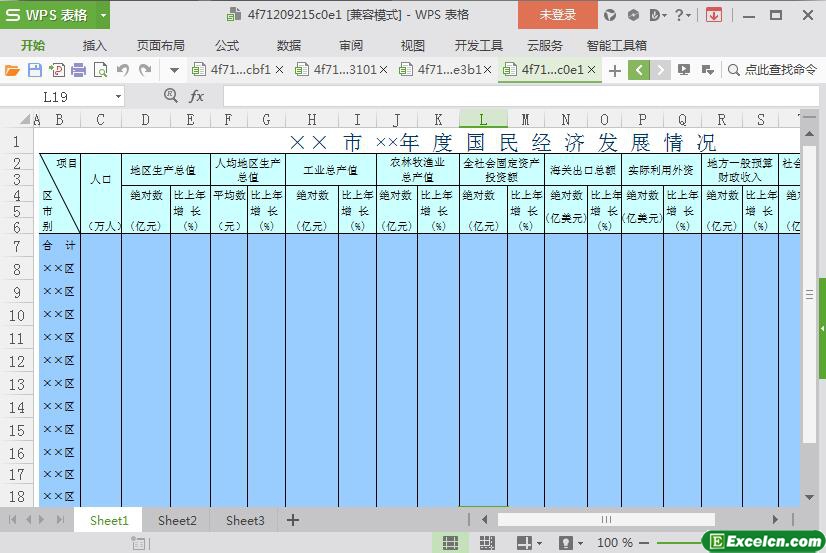Click the print icon in toolbar
Image resolution: width=826 pixels, height=553 pixels.
(79, 70)
